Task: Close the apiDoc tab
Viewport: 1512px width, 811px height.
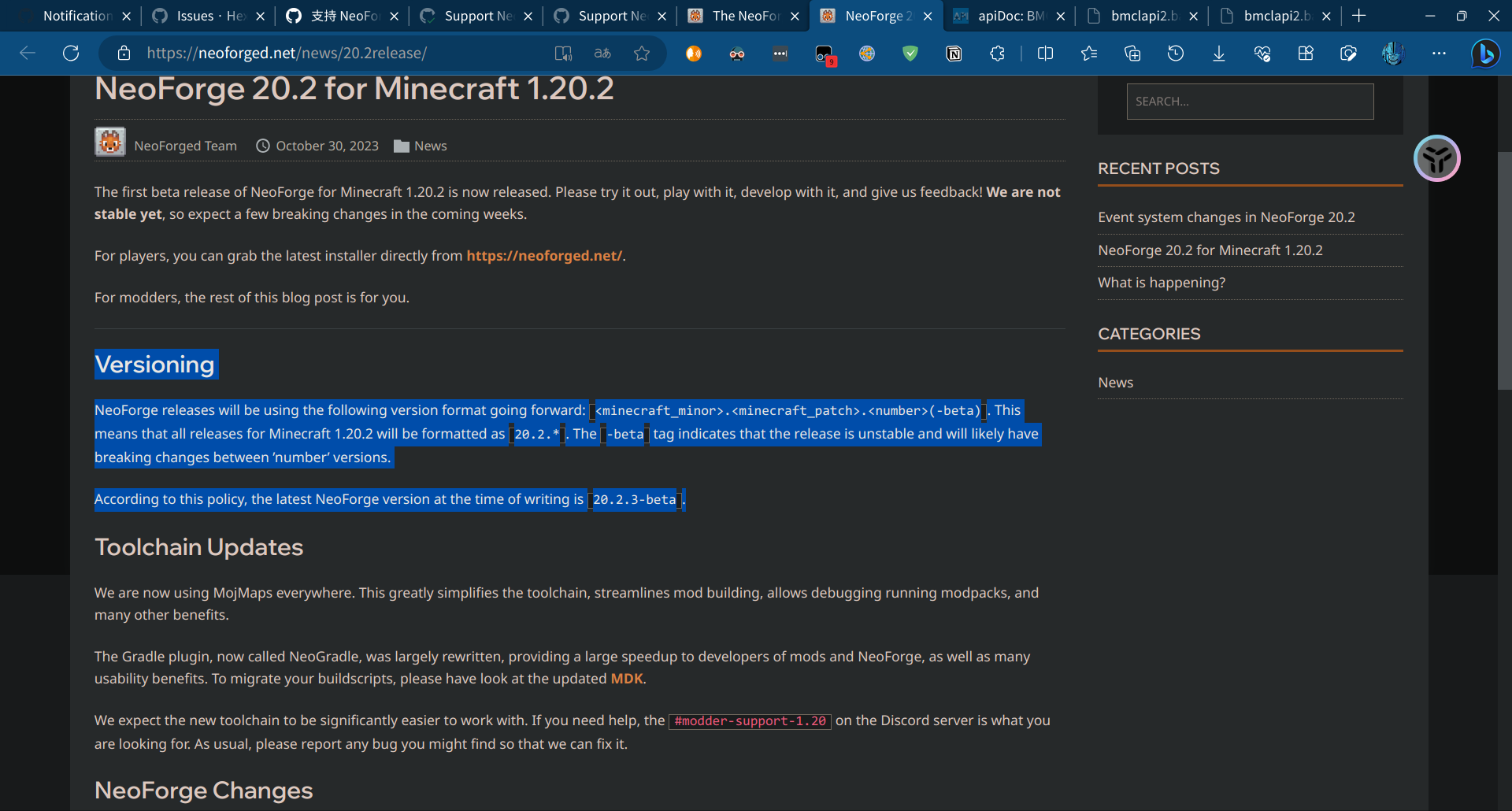Action: point(1061,16)
